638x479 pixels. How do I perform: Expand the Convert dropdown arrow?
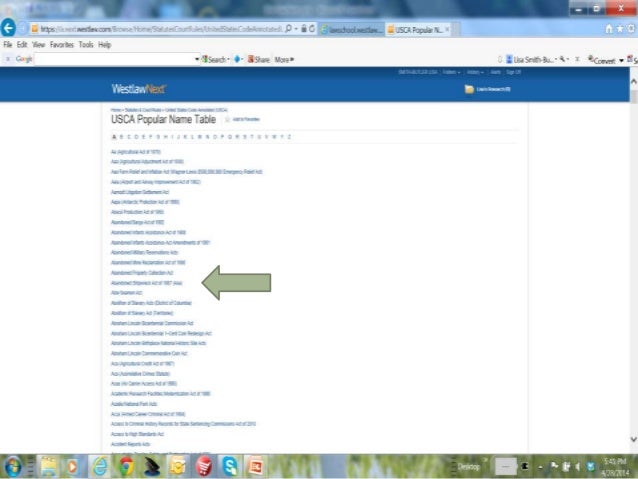pyautogui.click(x=621, y=61)
